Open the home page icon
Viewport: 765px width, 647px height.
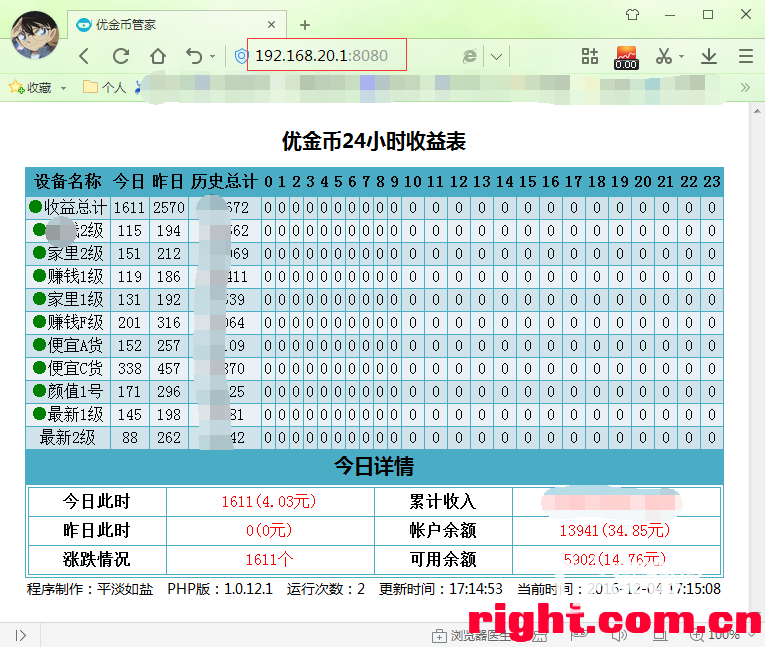158,56
